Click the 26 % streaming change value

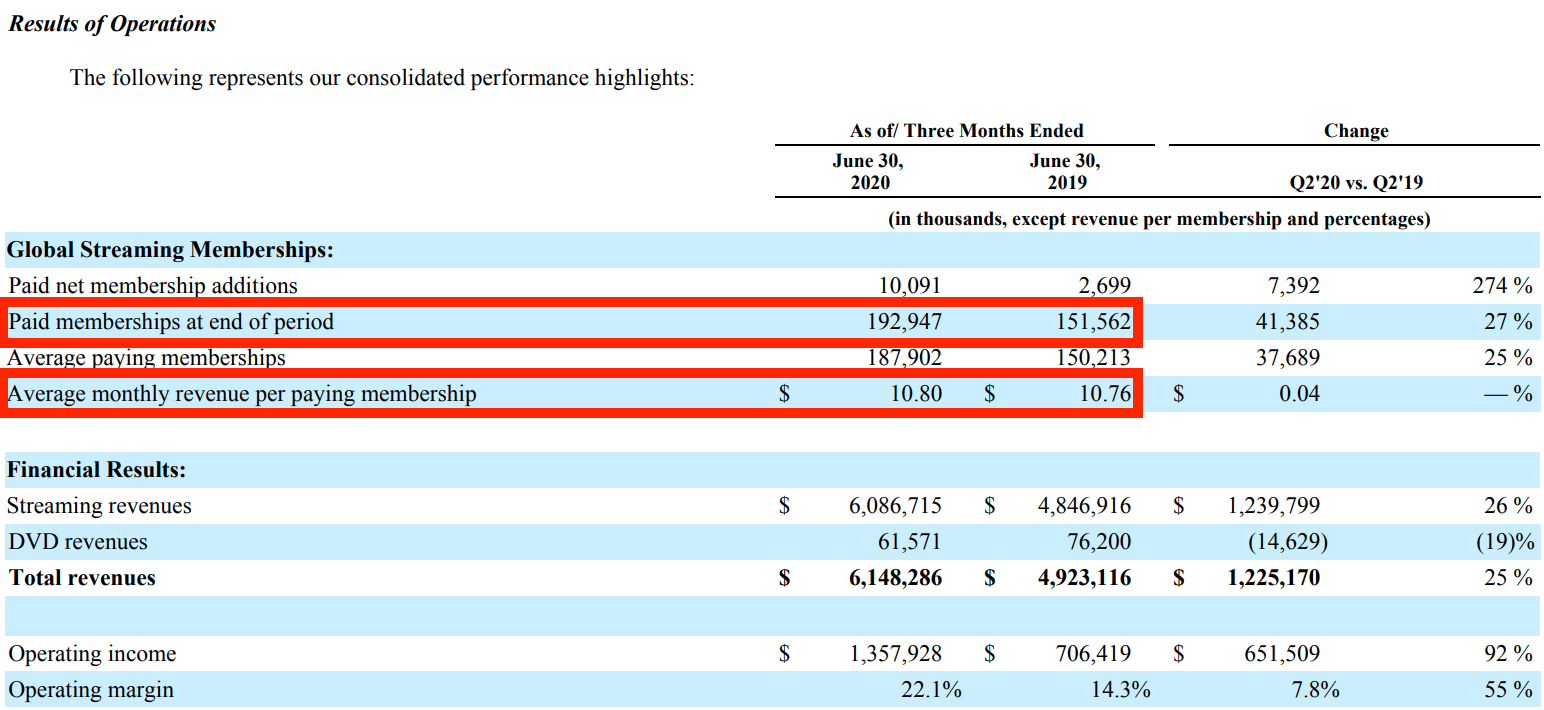tap(1508, 506)
